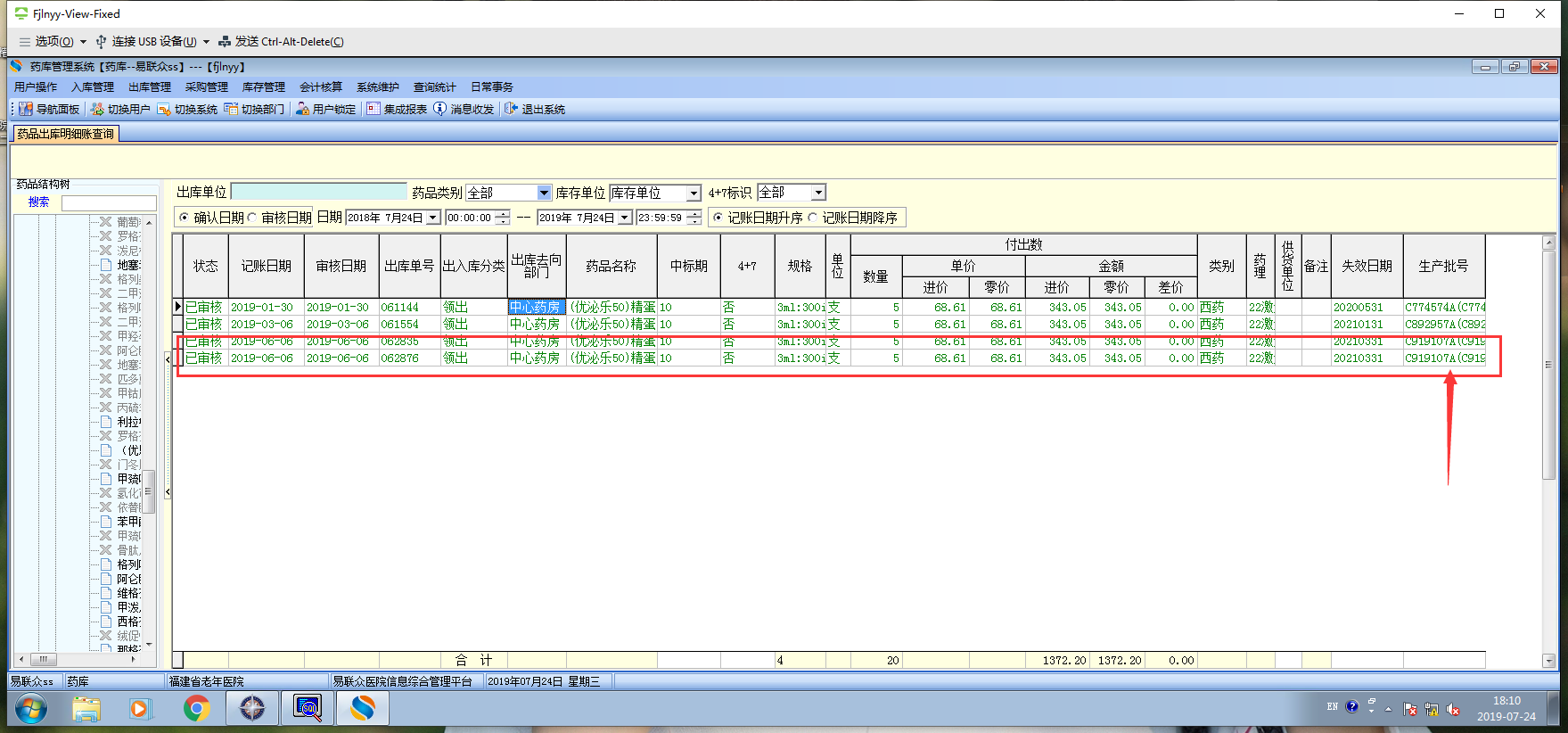1568x733 pixels.
Task: Click the 用户锁定 user lock icon
Action: tap(303, 109)
